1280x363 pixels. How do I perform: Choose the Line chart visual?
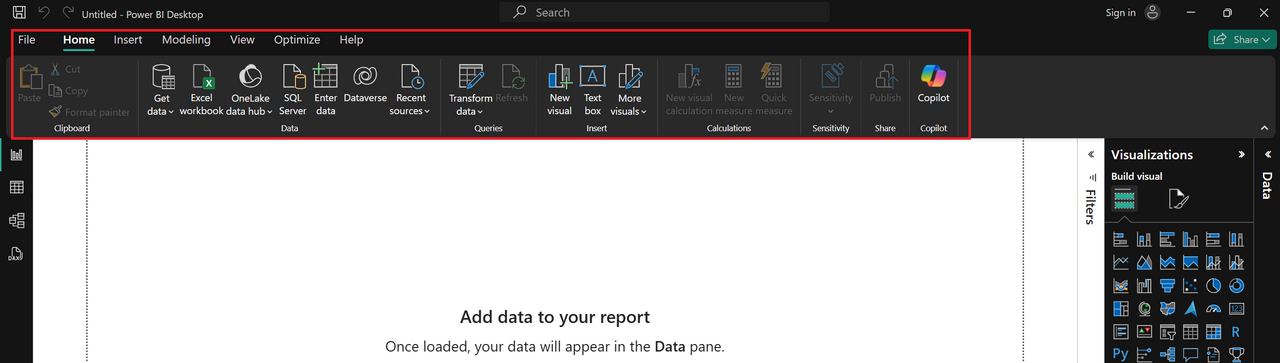(x=1121, y=263)
